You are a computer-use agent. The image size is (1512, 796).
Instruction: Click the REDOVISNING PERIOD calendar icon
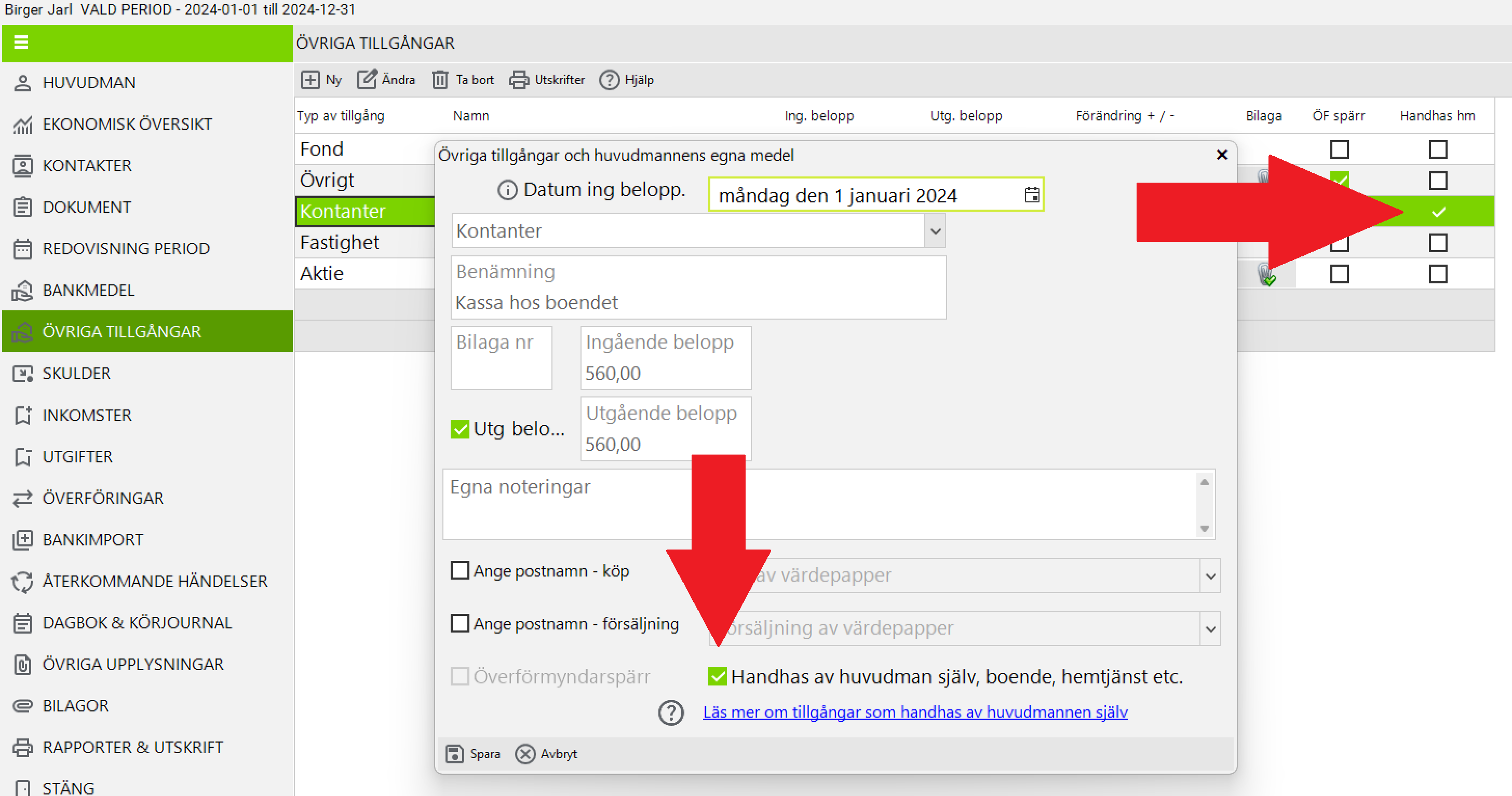coord(22,249)
